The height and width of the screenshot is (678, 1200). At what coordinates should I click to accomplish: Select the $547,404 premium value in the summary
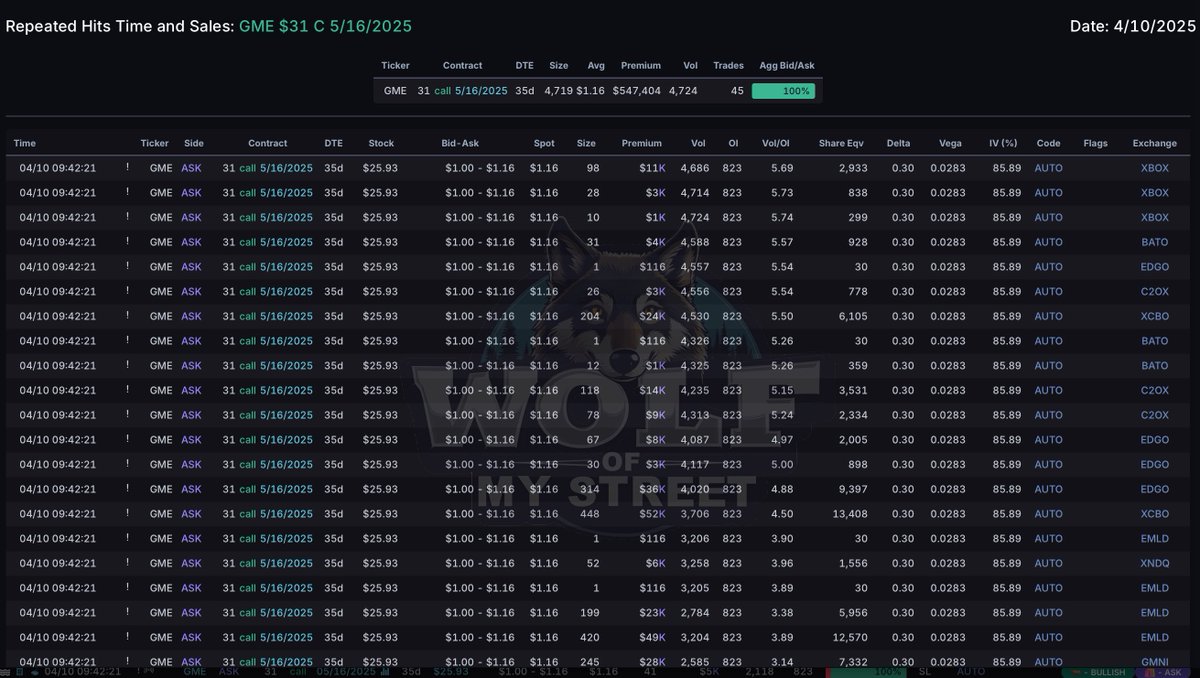click(x=637, y=91)
